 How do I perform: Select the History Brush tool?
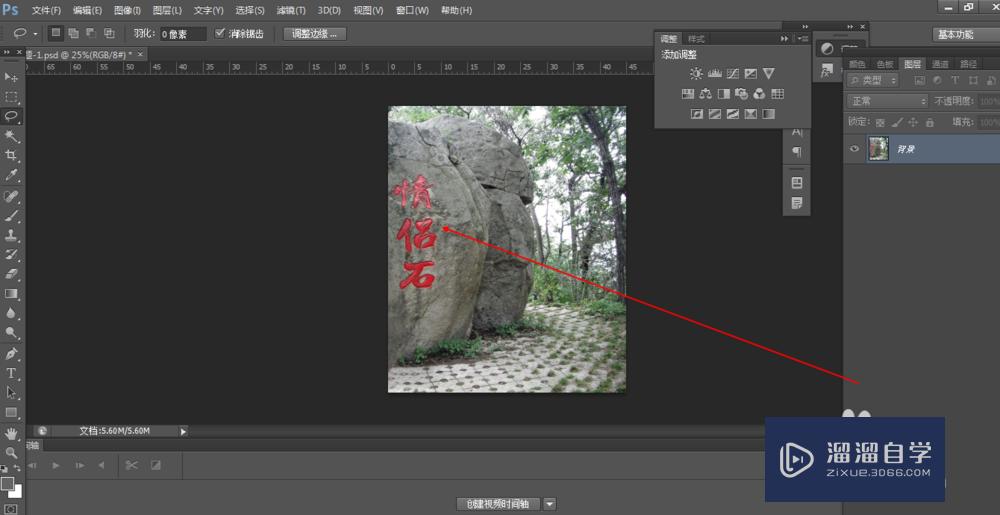click(x=11, y=255)
